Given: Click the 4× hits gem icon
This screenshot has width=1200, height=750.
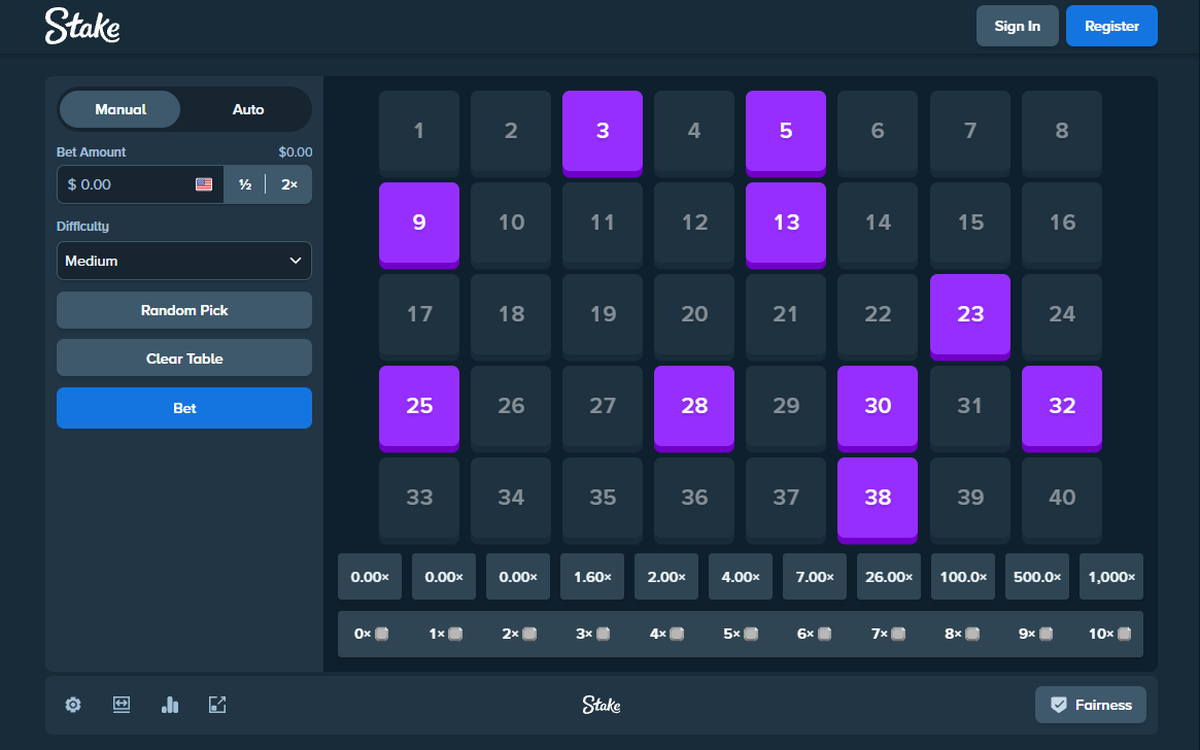Looking at the screenshot, I should (677, 634).
